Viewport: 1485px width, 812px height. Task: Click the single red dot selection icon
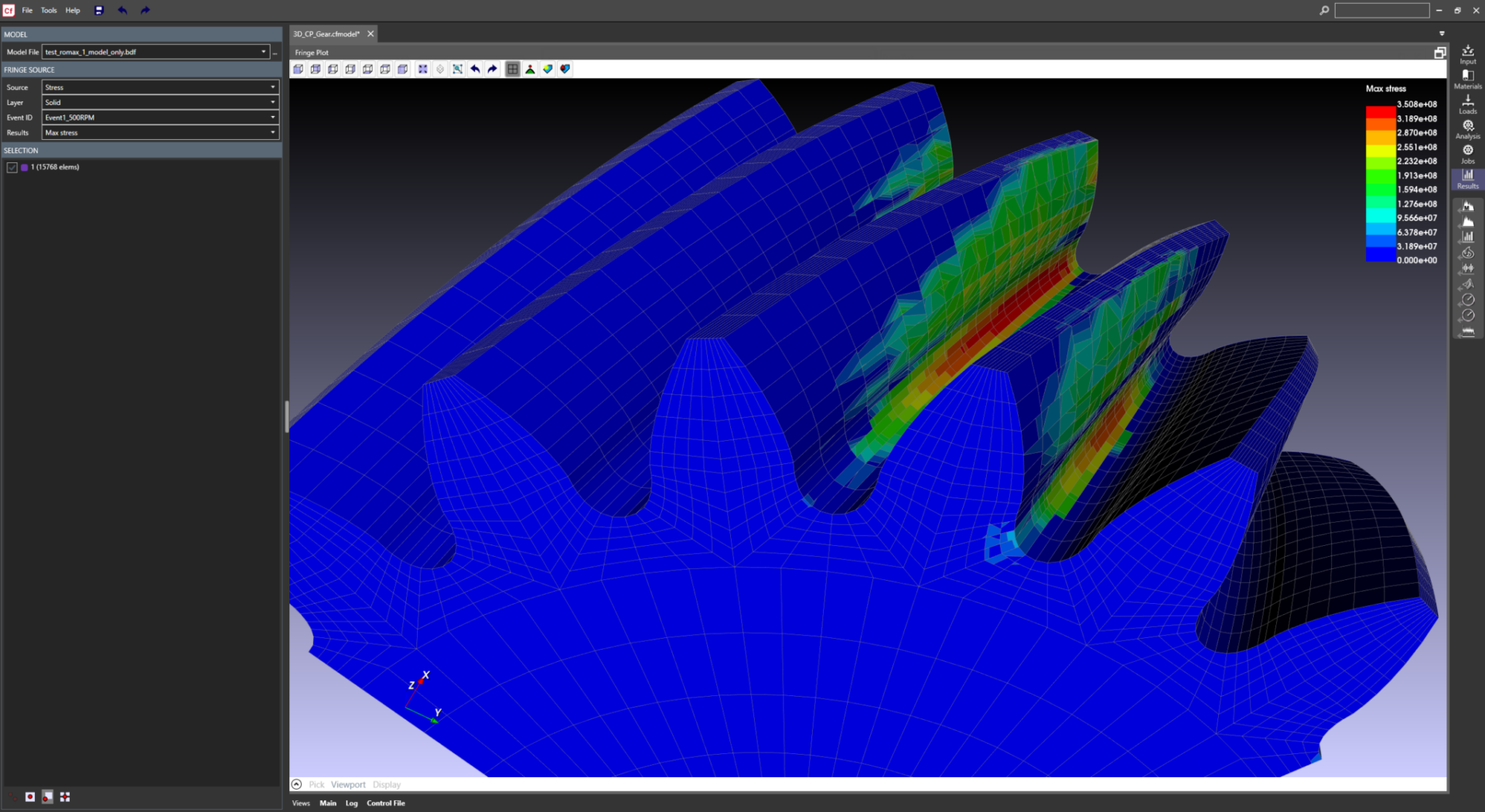30,797
